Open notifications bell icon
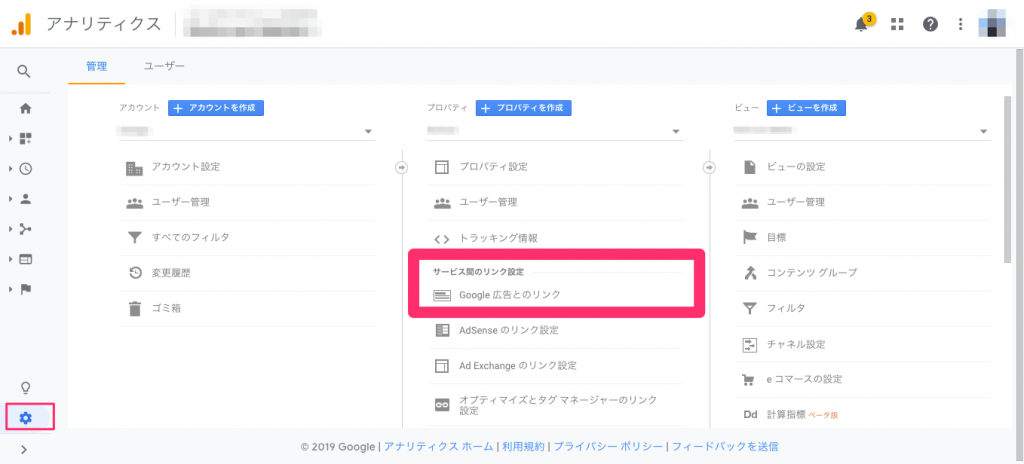Image resolution: width=1024 pixels, height=464 pixels. coord(861,25)
